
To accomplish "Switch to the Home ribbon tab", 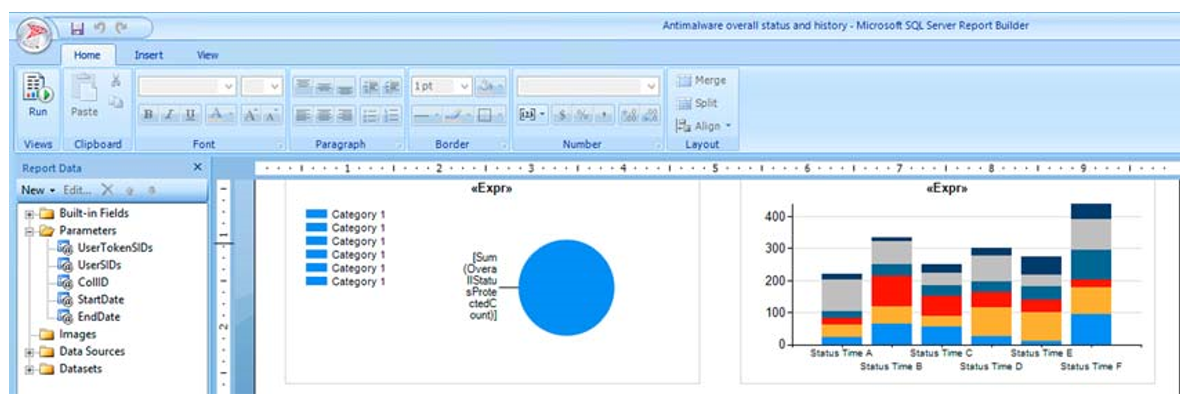I will pyautogui.click(x=87, y=56).
